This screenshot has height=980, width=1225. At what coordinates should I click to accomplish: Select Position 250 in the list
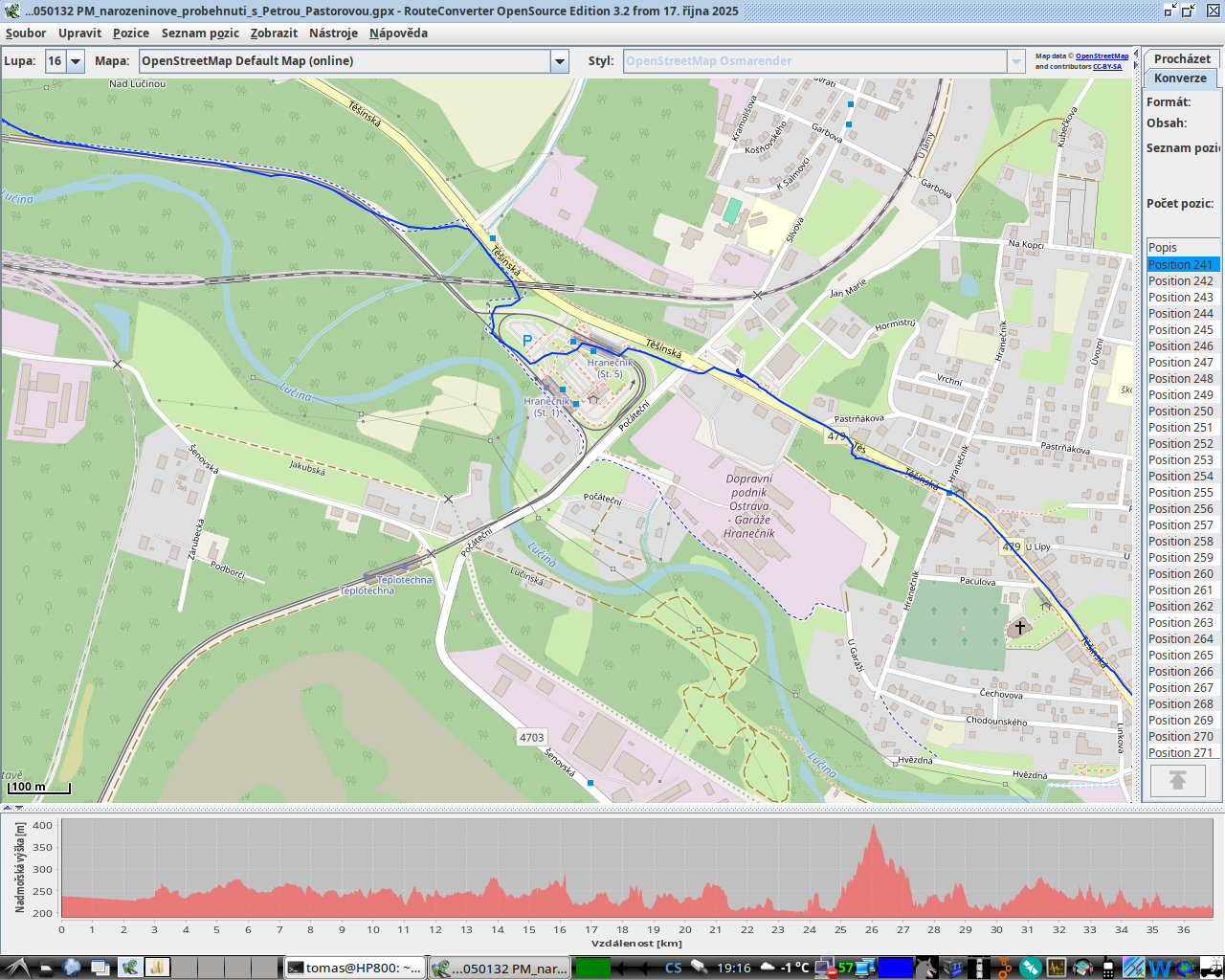[x=1180, y=412]
